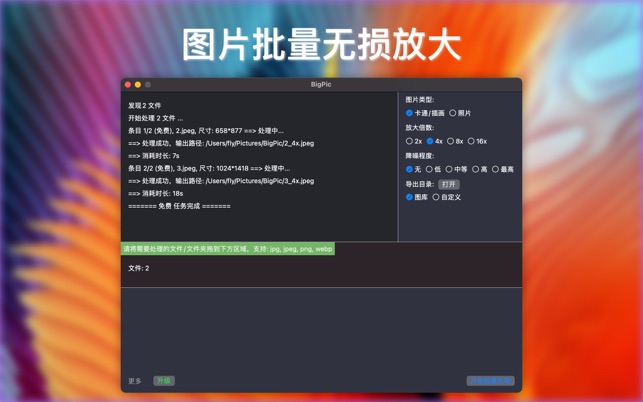Select the 照片 image type
The height and width of the screenshot is (402, 643).
tap(453, 113)
